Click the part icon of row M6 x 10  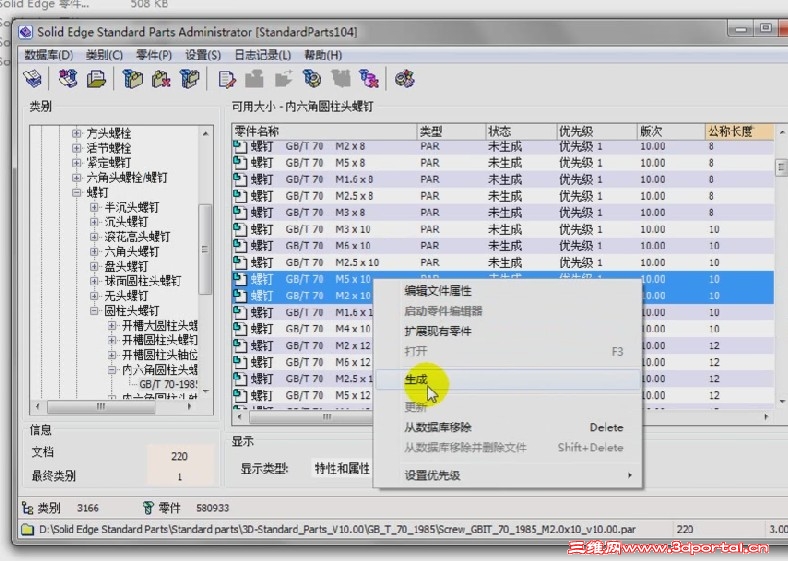(240, 246)
